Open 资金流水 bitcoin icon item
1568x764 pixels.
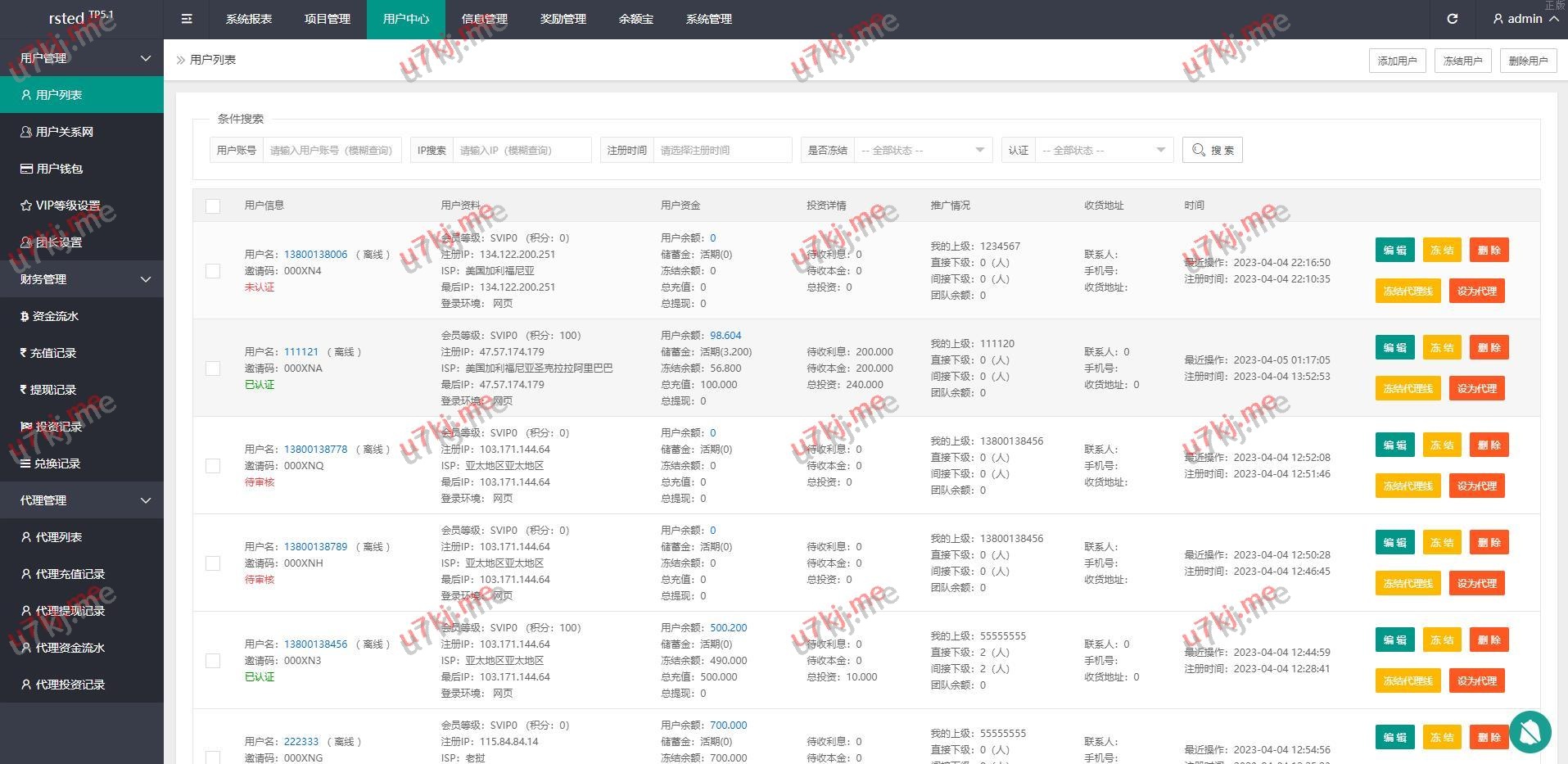point(25,316)
